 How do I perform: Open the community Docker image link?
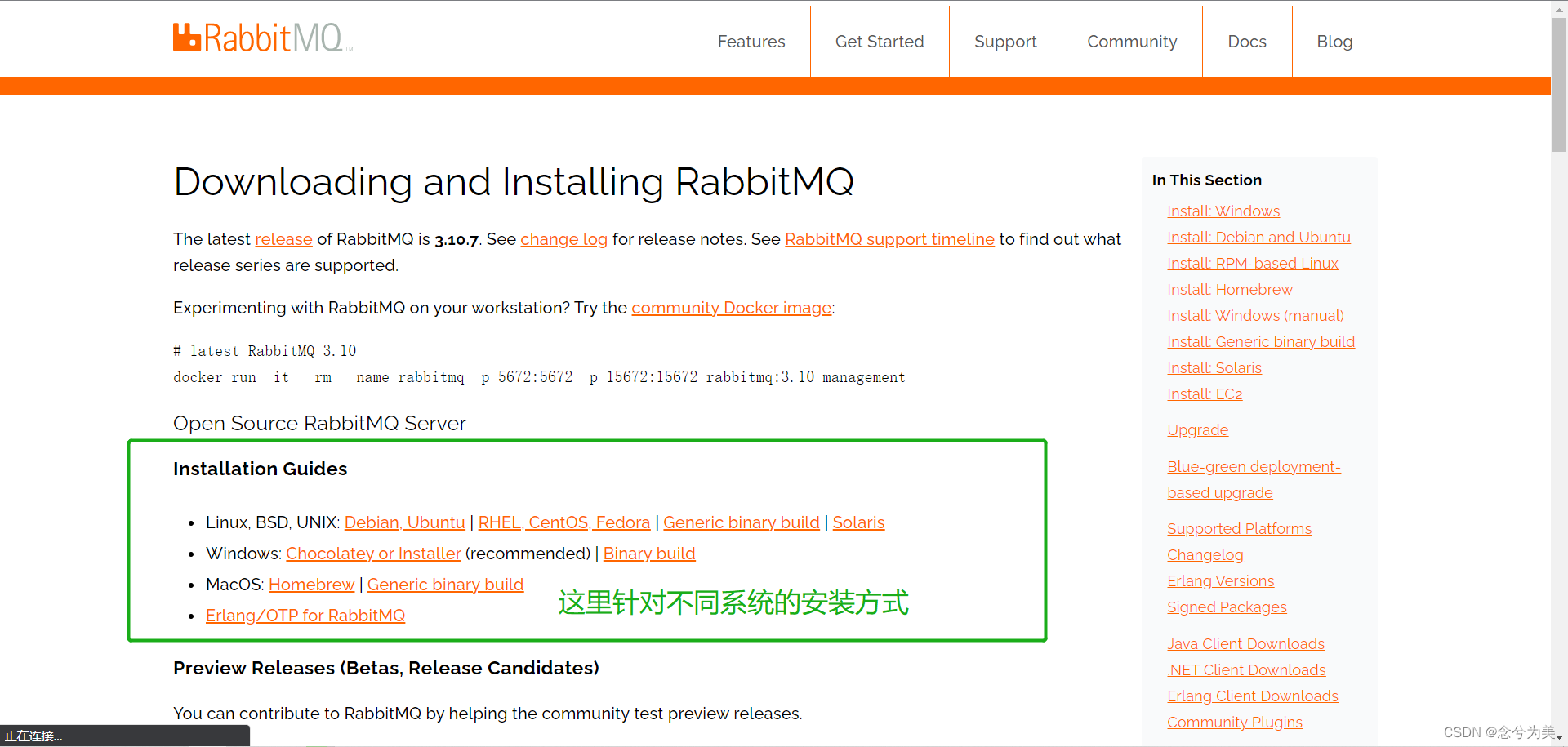coord(731,308)
